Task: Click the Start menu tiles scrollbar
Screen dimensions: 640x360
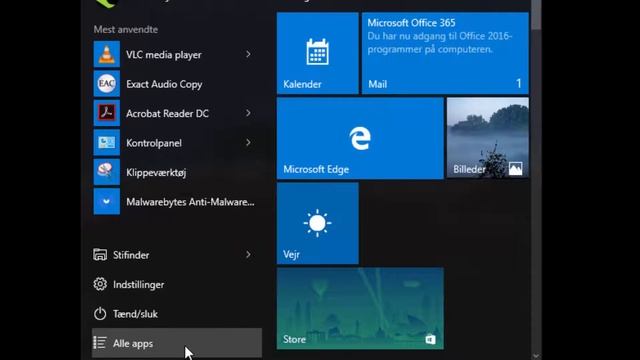Action: [536, 15]
